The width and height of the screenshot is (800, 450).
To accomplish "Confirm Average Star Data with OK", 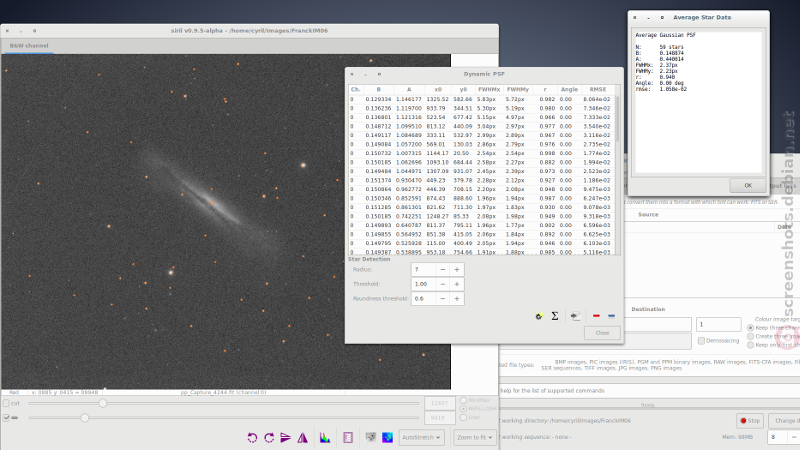I will point(747,186).
